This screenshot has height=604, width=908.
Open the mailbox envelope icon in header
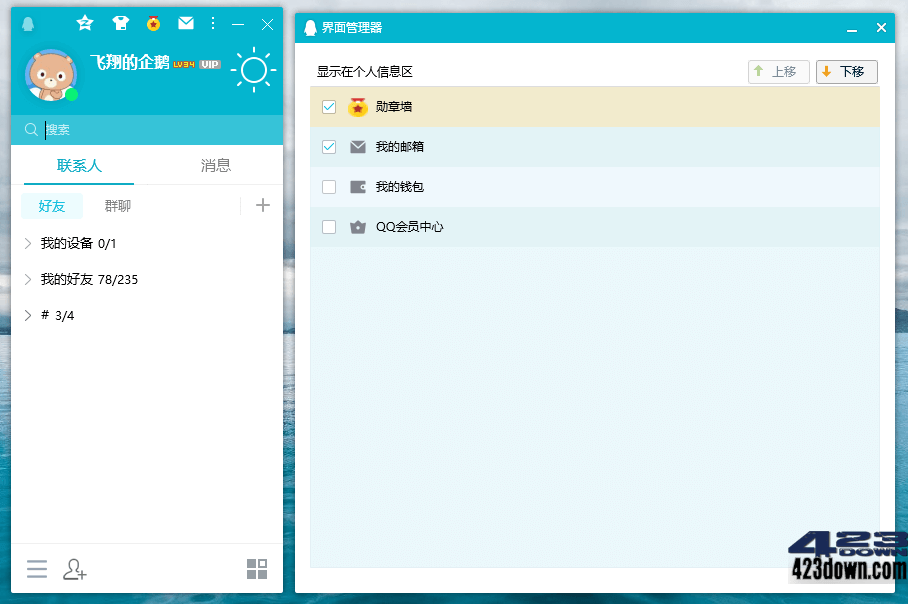[x=186, y=23]
